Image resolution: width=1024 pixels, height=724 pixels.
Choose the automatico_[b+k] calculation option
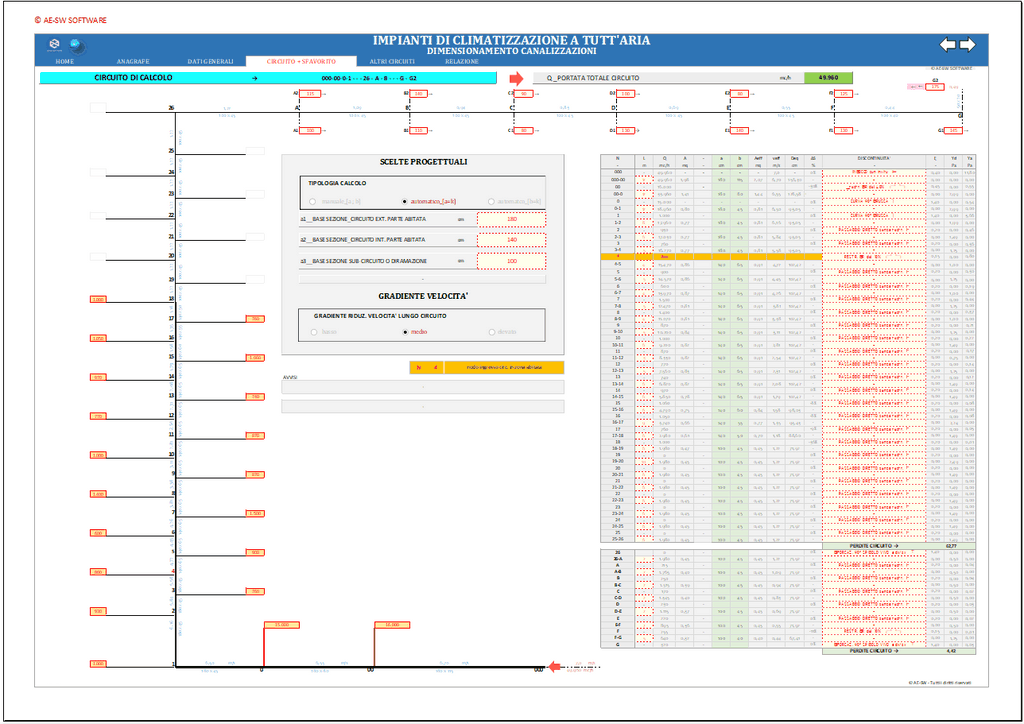point(492,201)
